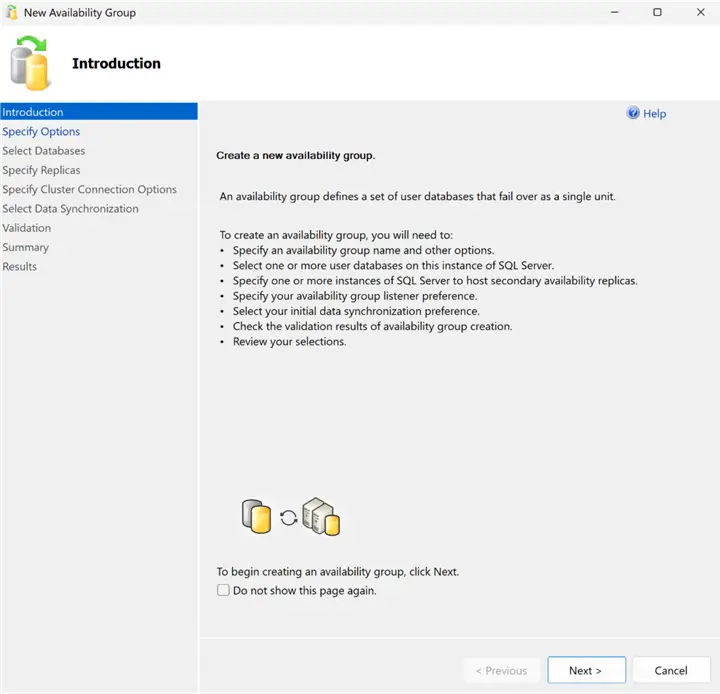Tick 'Do not show this page again'

223,590
